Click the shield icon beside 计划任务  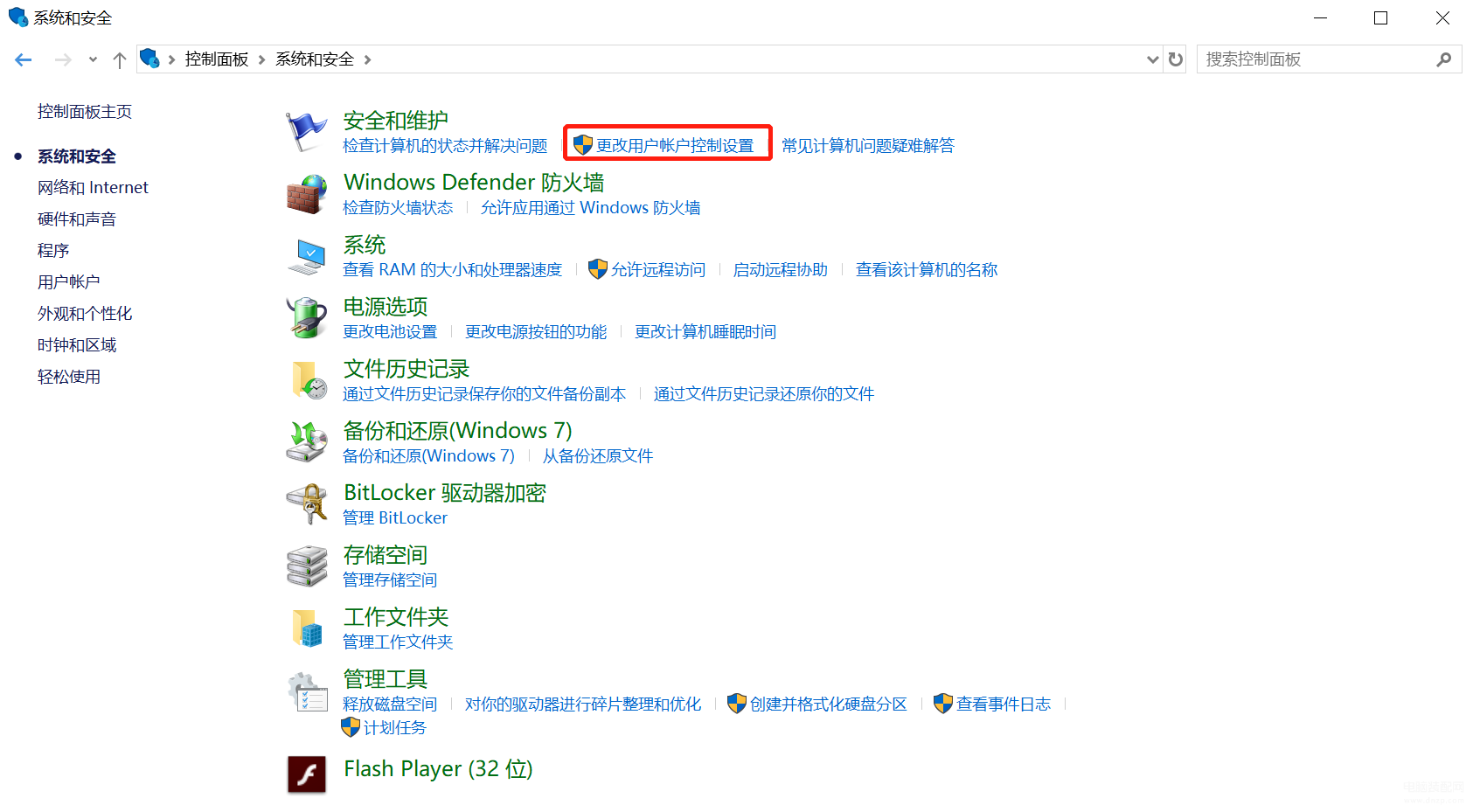(351, 727)
